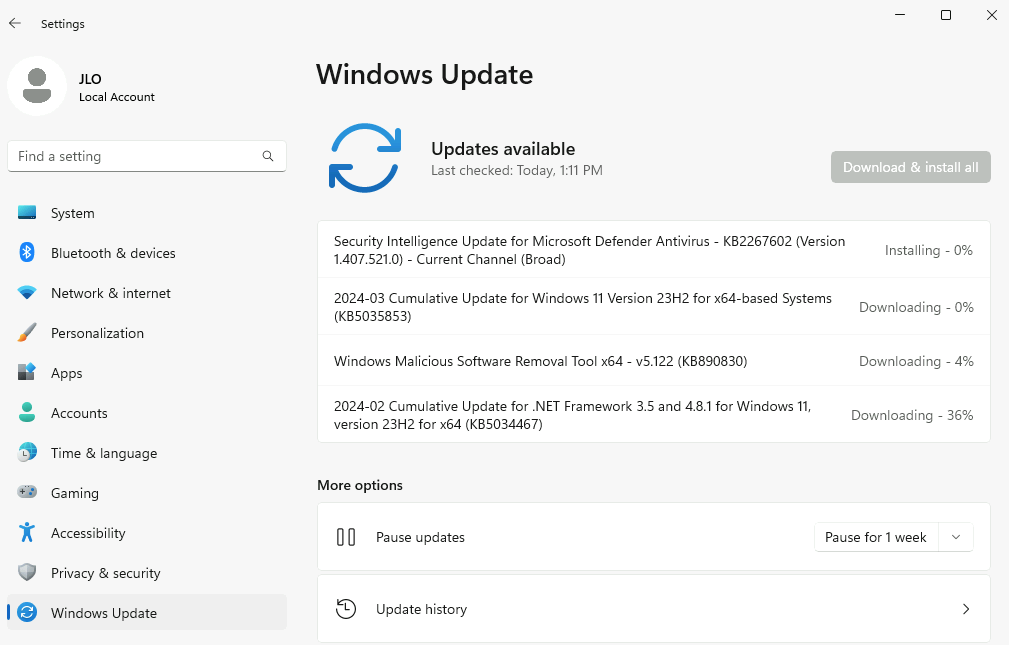Open Update history via chevron arrow
The height and width of the screenshot is (645, 1009).
point(966,609)
